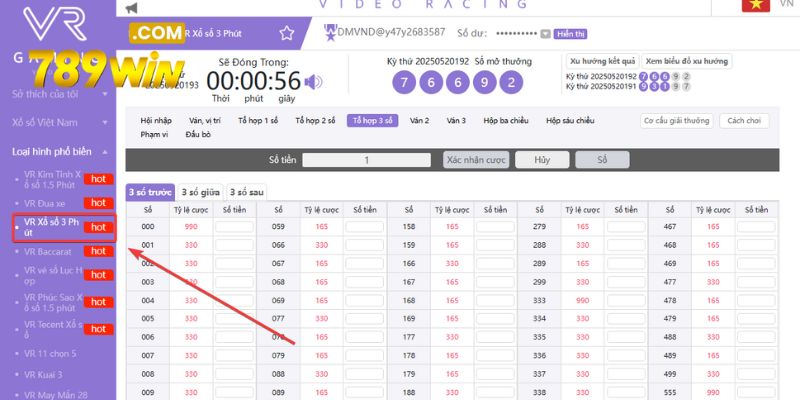Select the Tổ hợp 2 số bet type

point(315,121)
